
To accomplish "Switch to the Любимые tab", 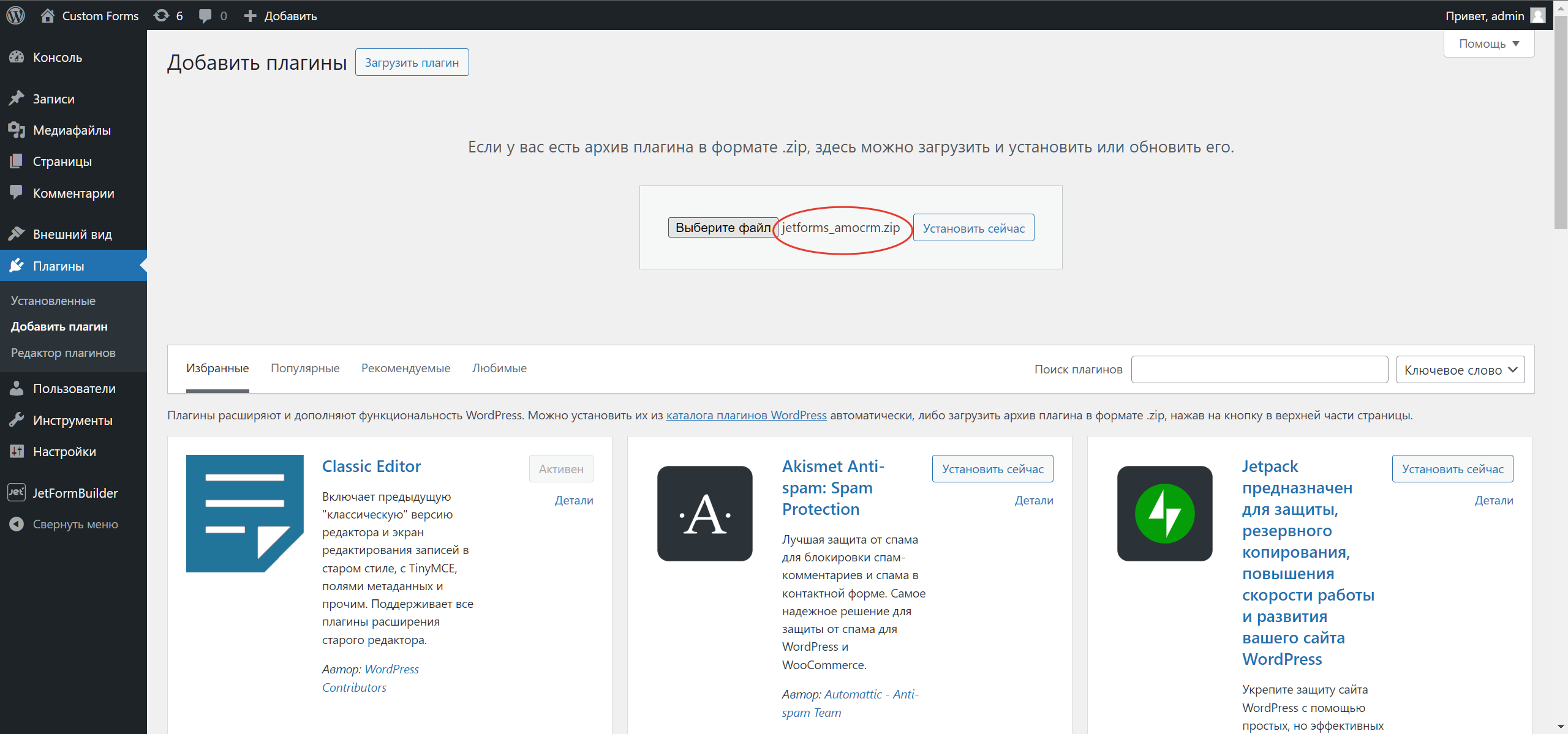I will coord(499,368).
